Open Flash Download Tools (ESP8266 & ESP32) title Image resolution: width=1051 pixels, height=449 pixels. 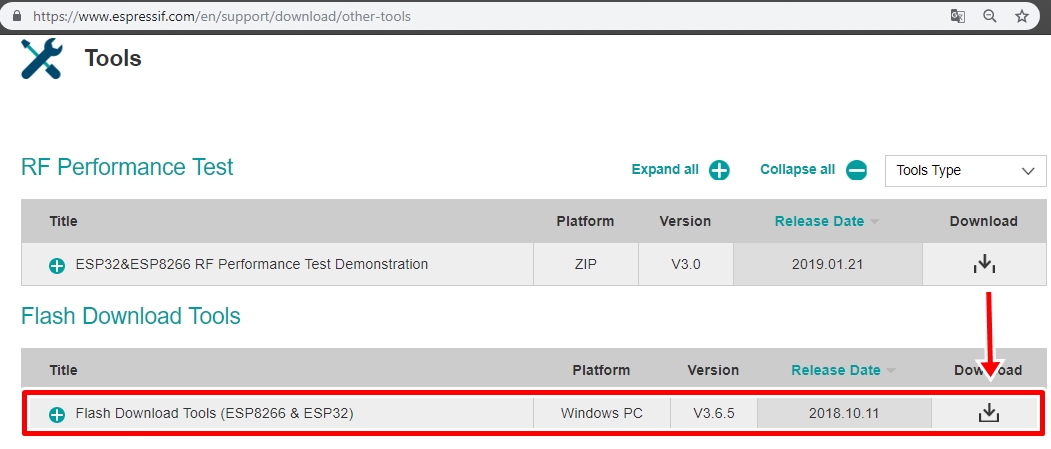click(x=215, y=413)
